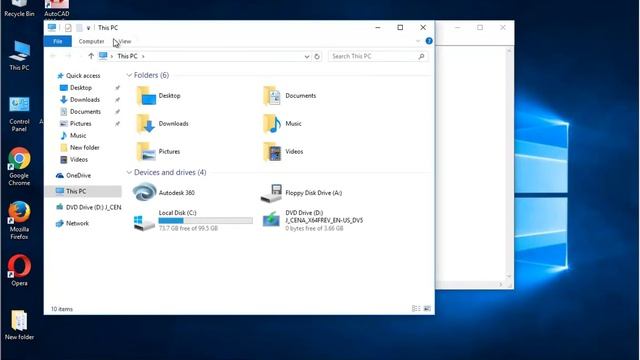The height and width of the screenshot is (360, 640).
Task: Open the breadcrumb chevron after This PC
Action: [x=143, y=56]
